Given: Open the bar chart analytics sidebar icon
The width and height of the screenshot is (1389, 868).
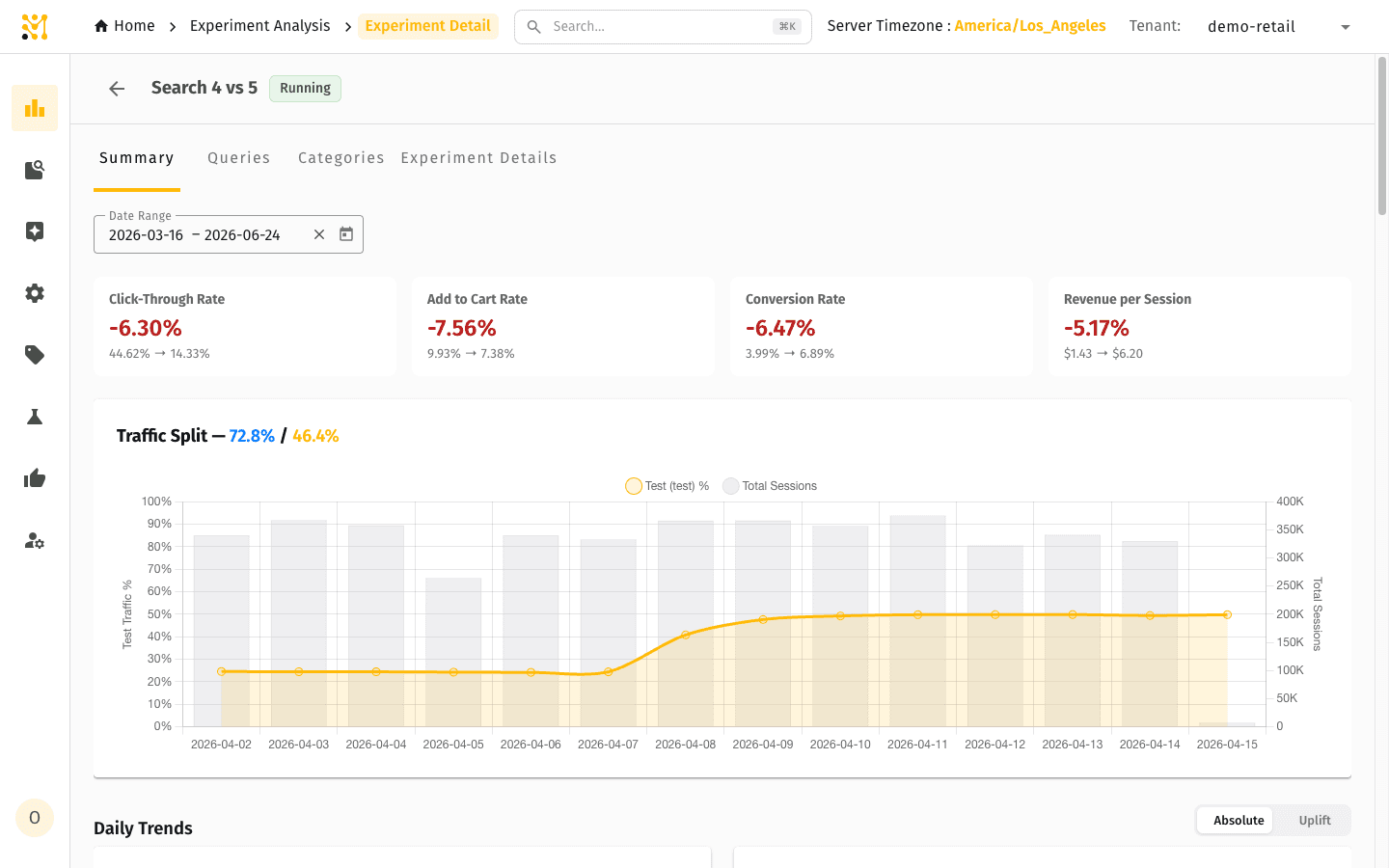Looking at the screenshot, I should pyautogui.click(x=35, y=108).
